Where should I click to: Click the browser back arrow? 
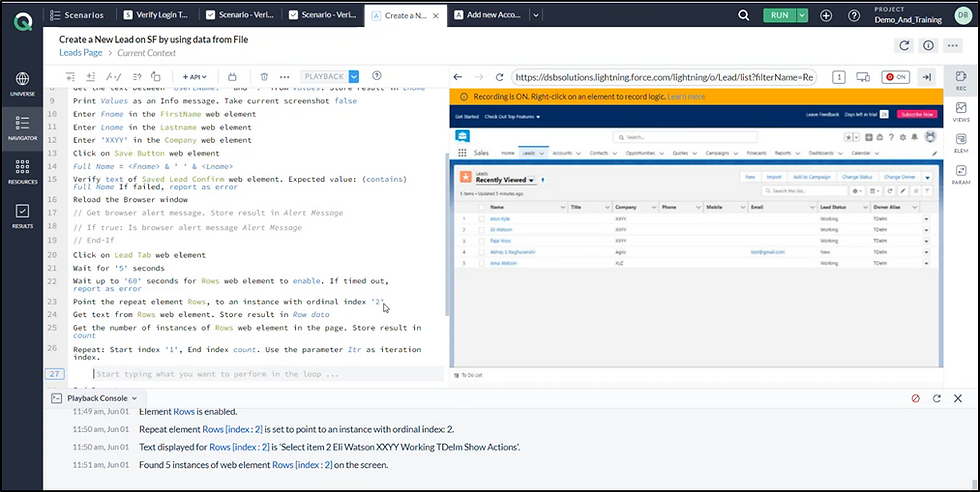(x=458, y=77)
